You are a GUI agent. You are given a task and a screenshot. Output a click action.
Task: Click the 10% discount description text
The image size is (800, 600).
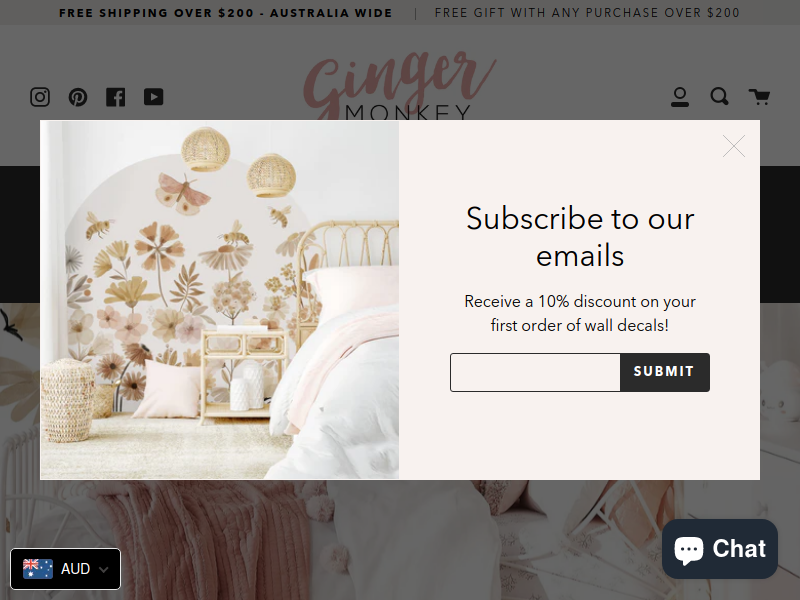coord(580,313)
